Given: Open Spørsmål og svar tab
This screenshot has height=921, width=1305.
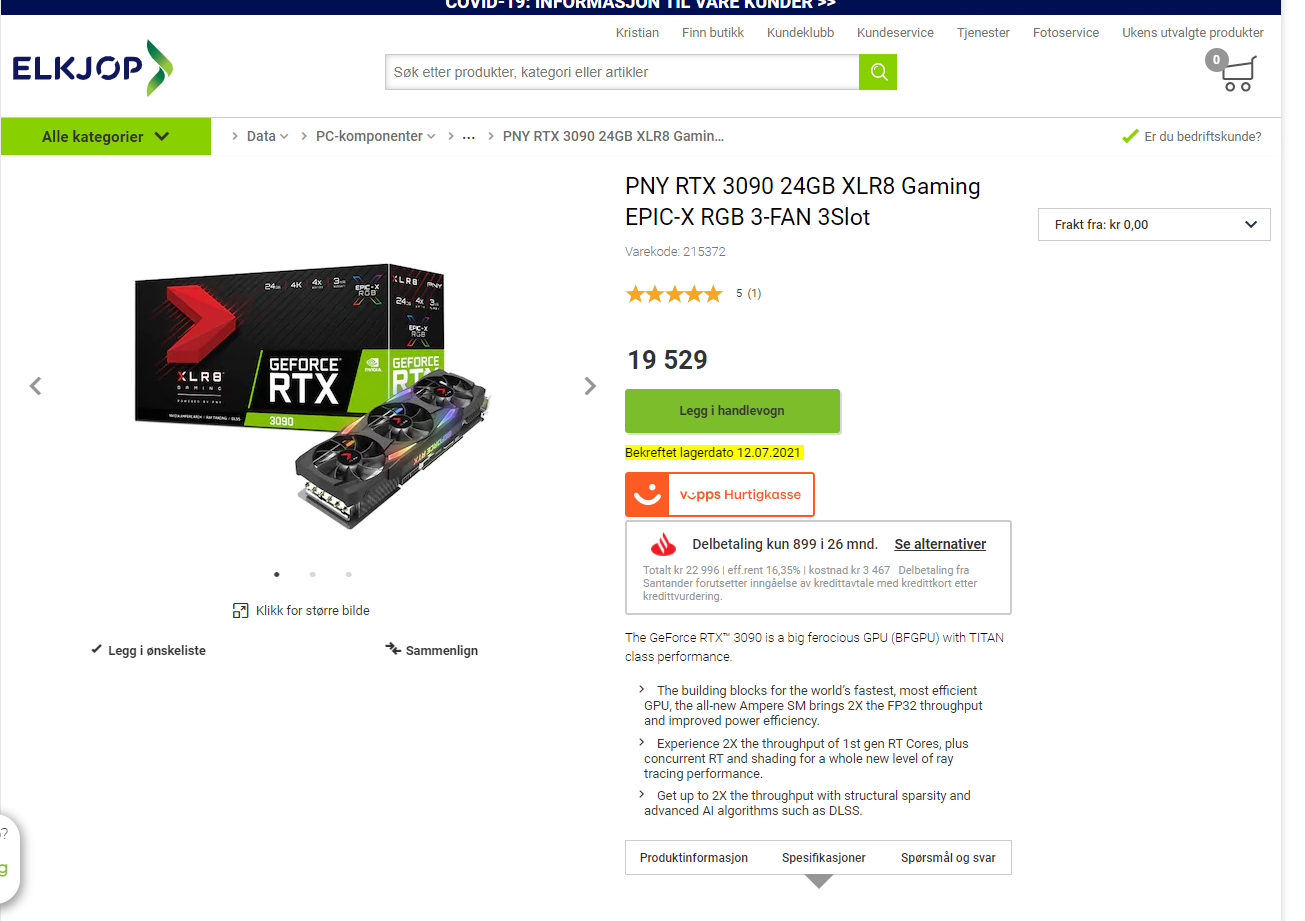Looking at the screenshot, I should [x=948, y=858].
